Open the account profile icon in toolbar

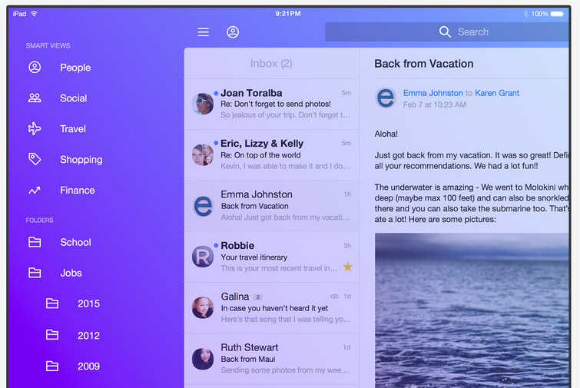click(x=233, y=32)
